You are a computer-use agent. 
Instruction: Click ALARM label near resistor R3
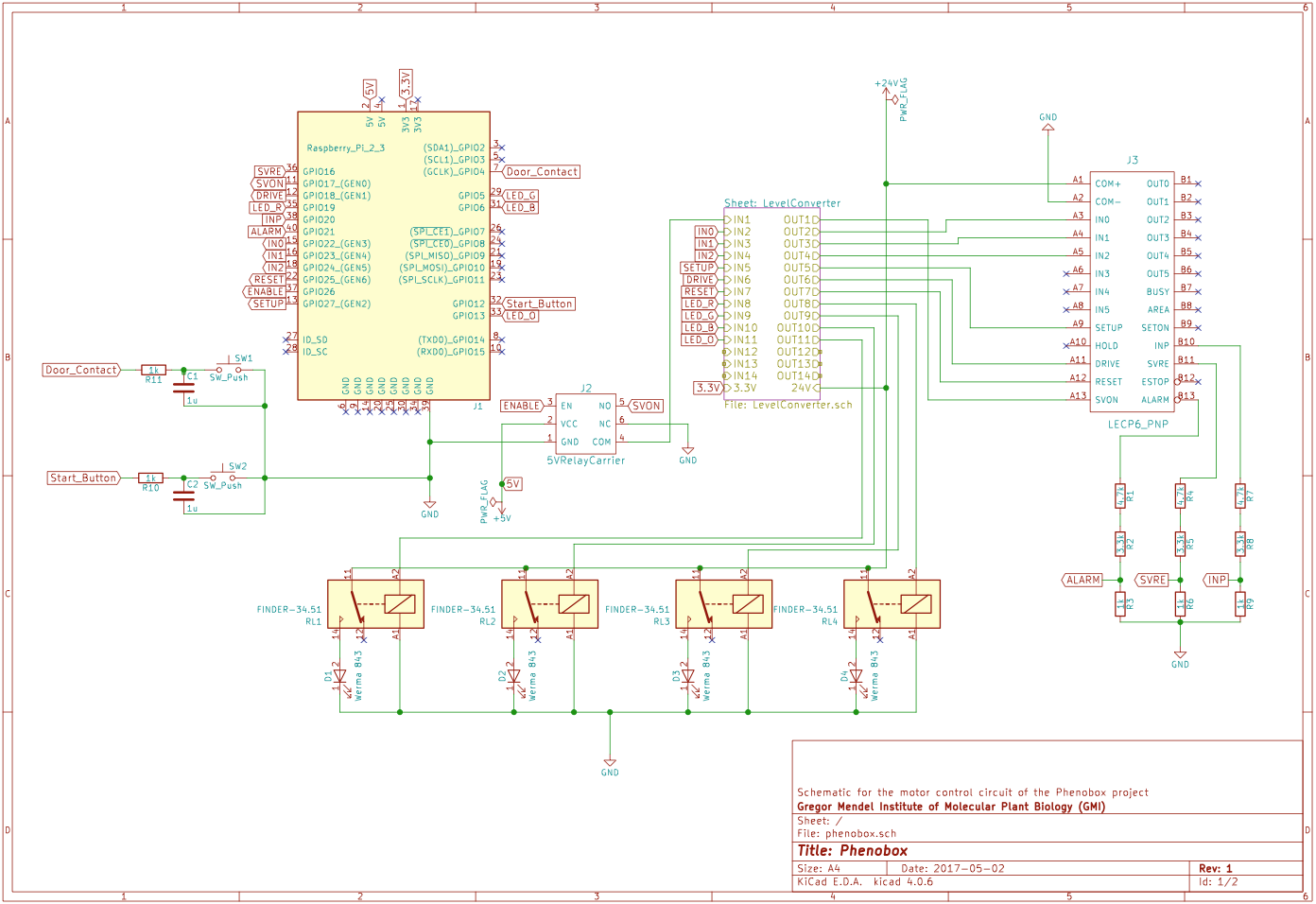click(x=1082, y=580)
